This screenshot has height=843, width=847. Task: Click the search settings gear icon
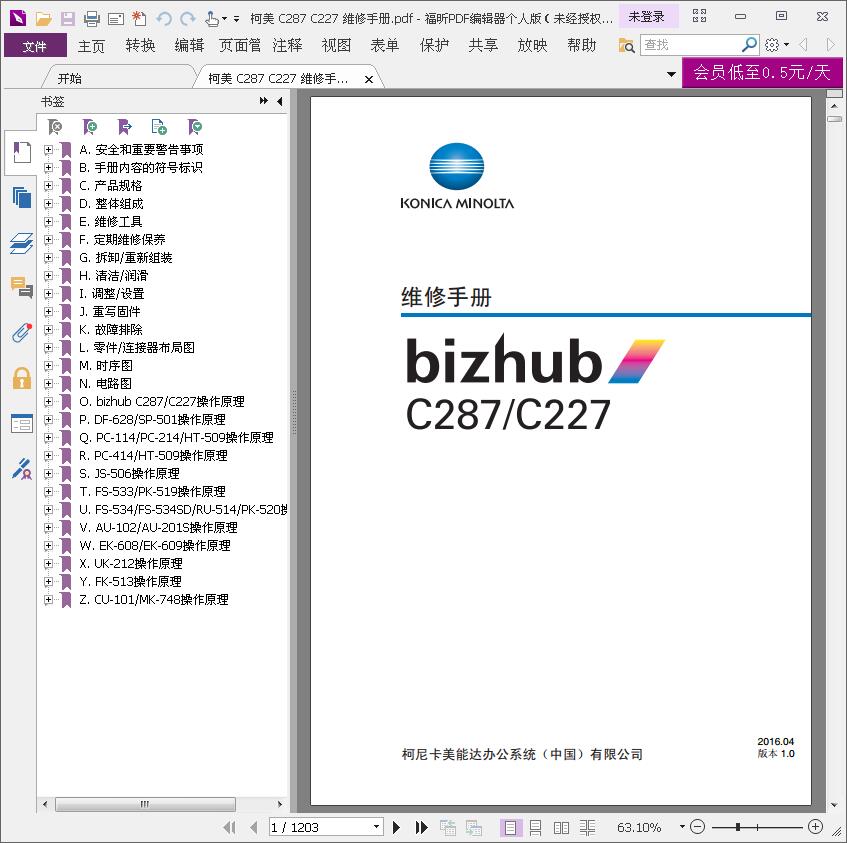pyautogui.click(x=772, y=45)
